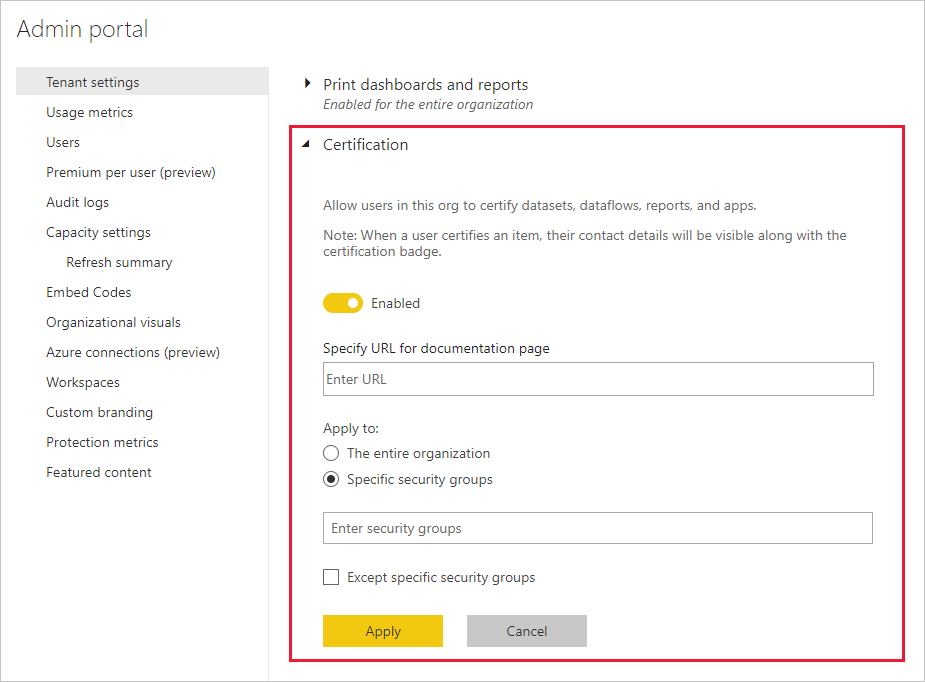This screenshot has height=682, width=925.
Task: Open Protection metrics page
Action: [x=102, y=442]
